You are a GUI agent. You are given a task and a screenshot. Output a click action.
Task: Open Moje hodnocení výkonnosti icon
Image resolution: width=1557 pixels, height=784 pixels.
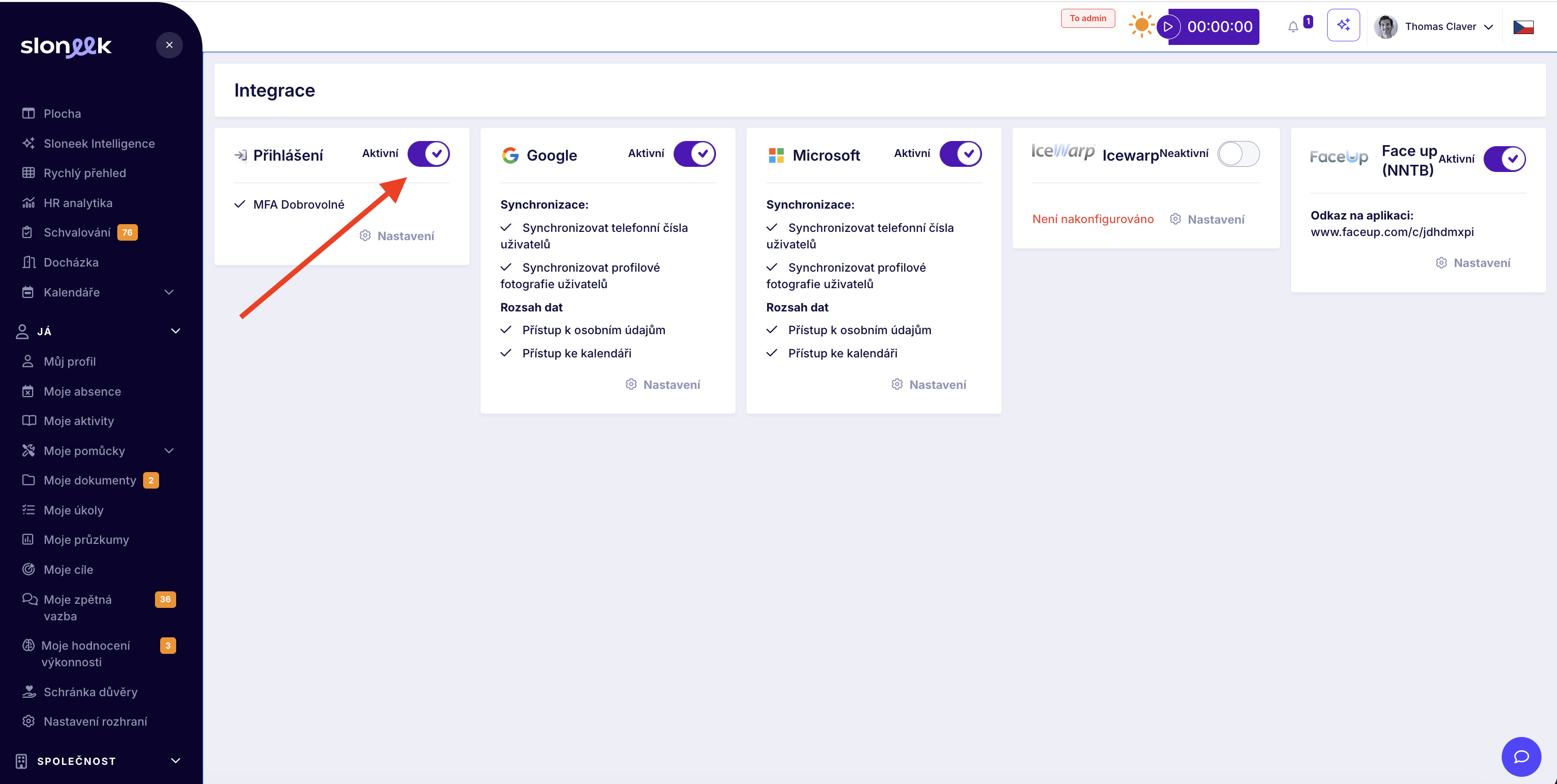point(28,645)
